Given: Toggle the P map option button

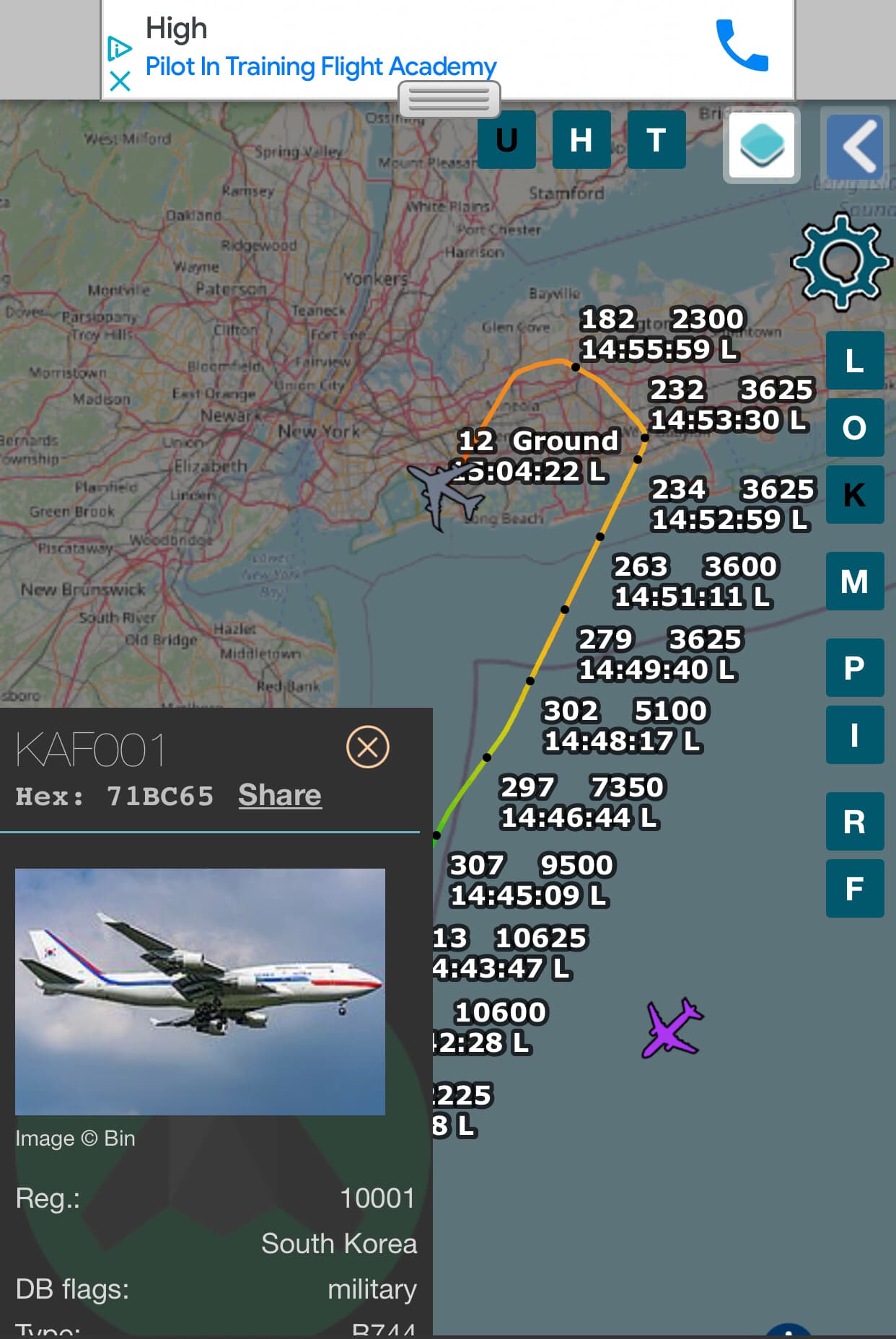Looking at the screenshot, I should [x=855, y=668].
